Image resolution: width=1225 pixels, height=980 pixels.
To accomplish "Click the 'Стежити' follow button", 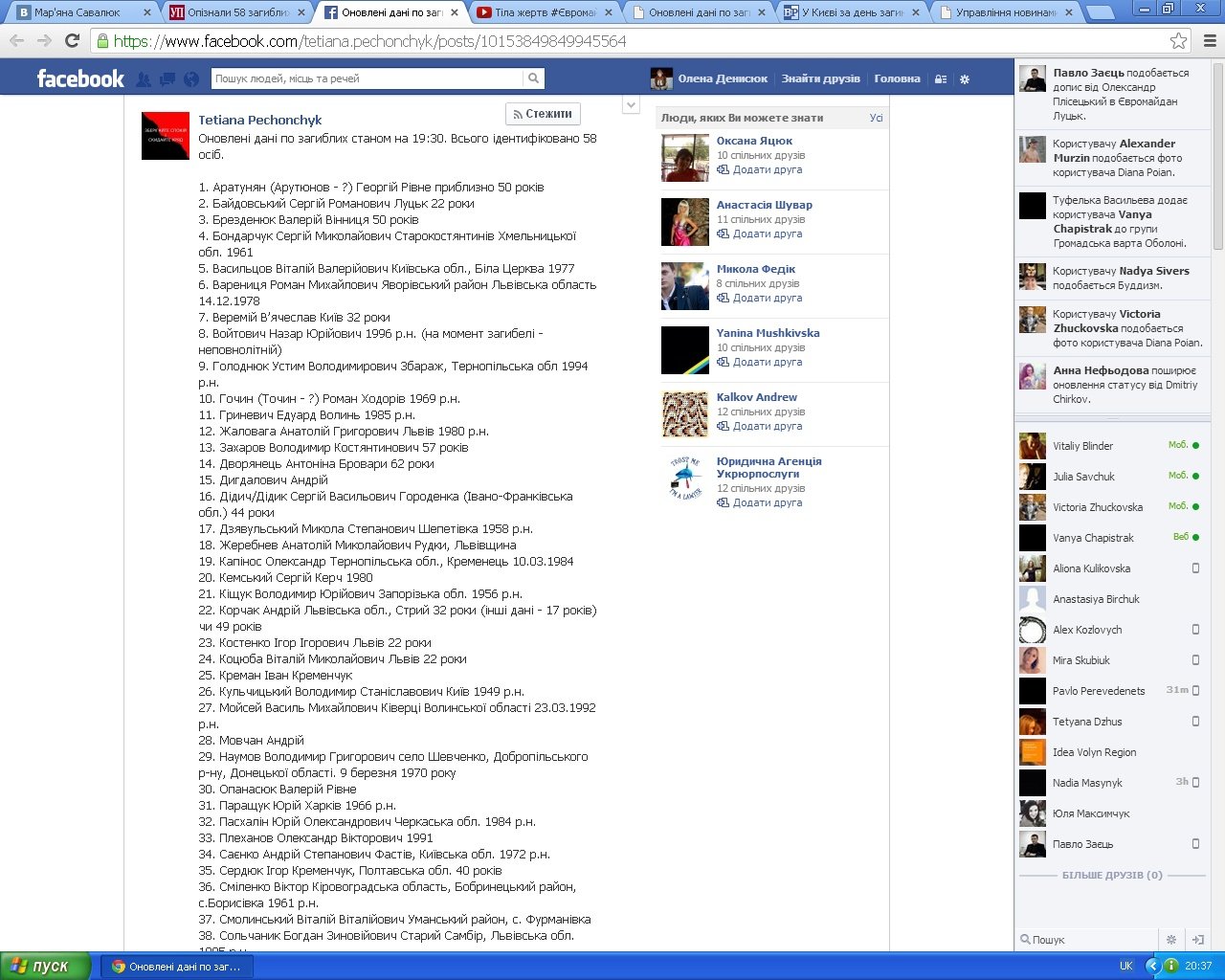I will [x=543, y=114].
